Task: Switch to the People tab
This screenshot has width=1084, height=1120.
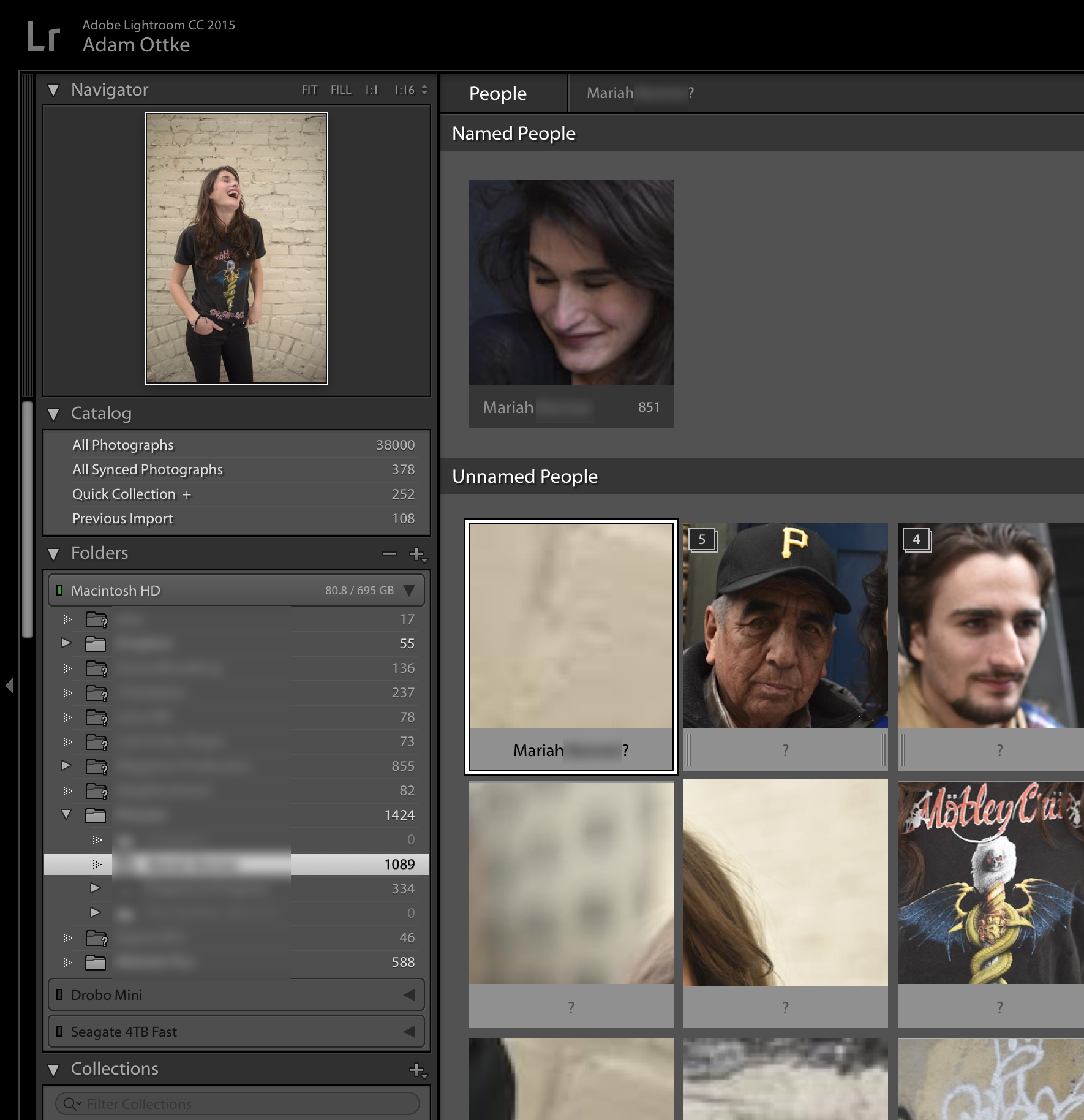Action: point(498,93)
